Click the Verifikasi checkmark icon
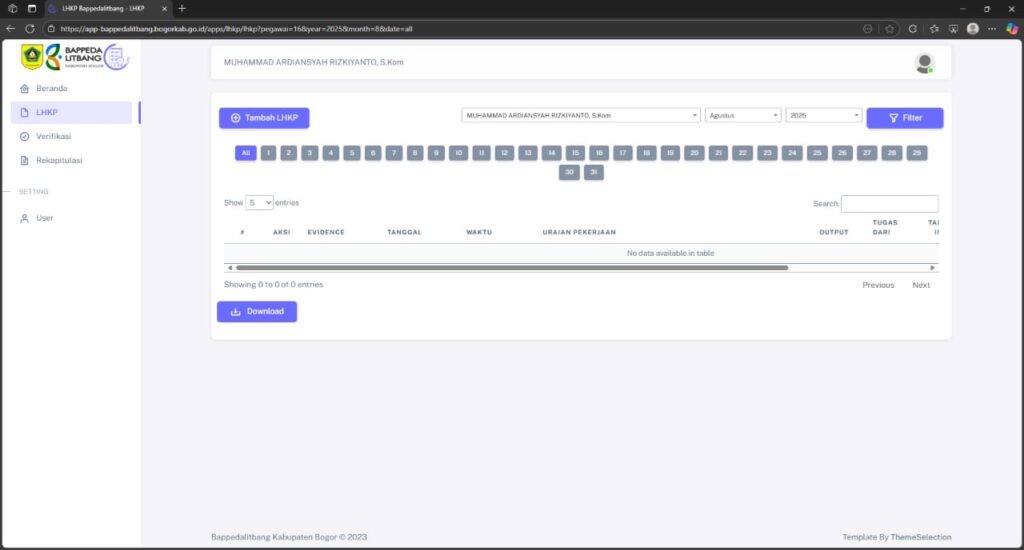The width and height of the screenshot is (1024, 550). tap(24, 136)
